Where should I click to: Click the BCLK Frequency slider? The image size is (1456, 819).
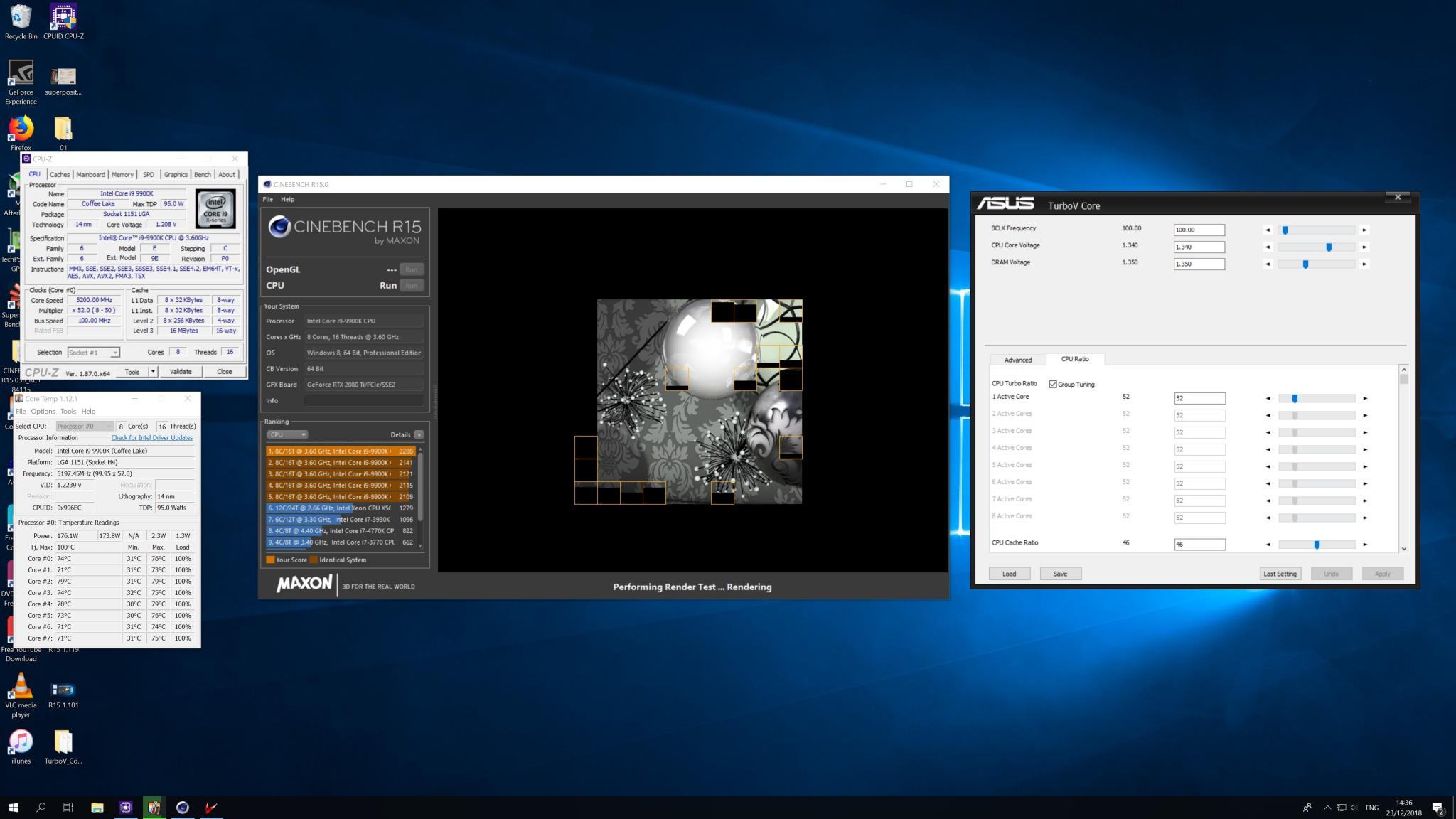point(1316,230)
